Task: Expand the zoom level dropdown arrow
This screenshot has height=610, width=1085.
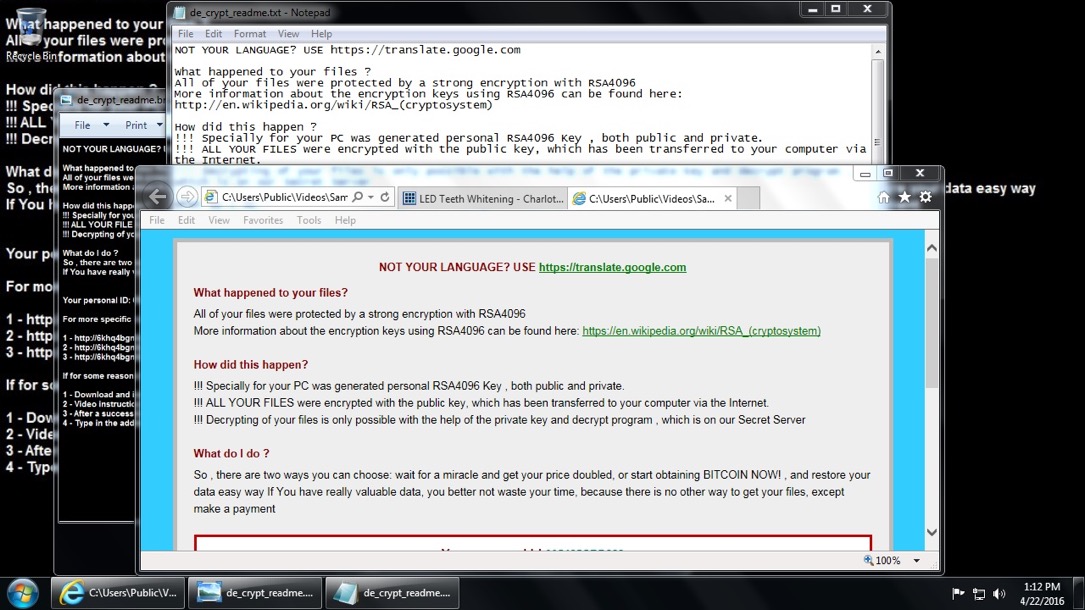Action: 917,561
